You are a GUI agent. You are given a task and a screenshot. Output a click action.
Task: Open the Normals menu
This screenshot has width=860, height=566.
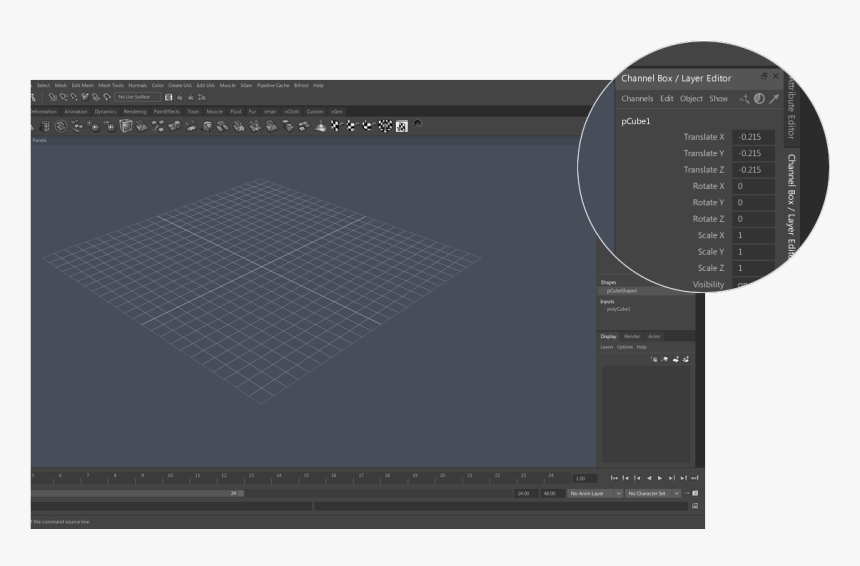tap(138, 86)
